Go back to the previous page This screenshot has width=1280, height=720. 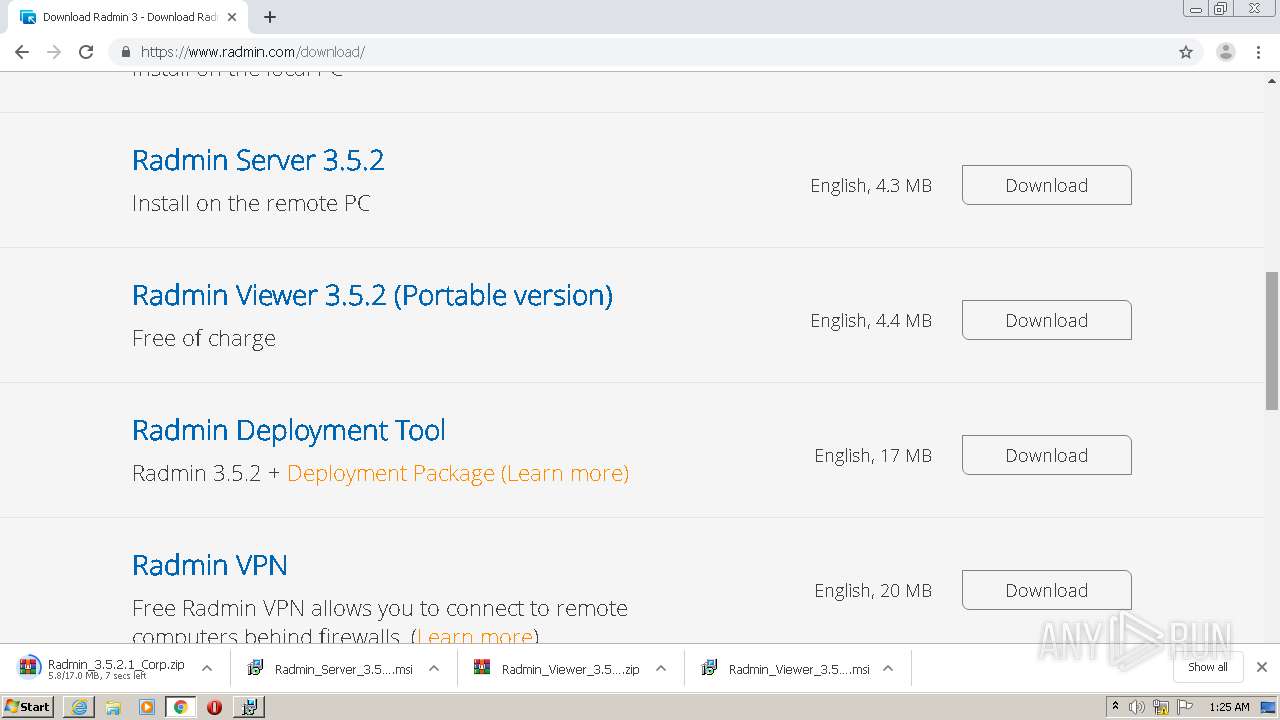pyautogui.click(x=22, y=52)
